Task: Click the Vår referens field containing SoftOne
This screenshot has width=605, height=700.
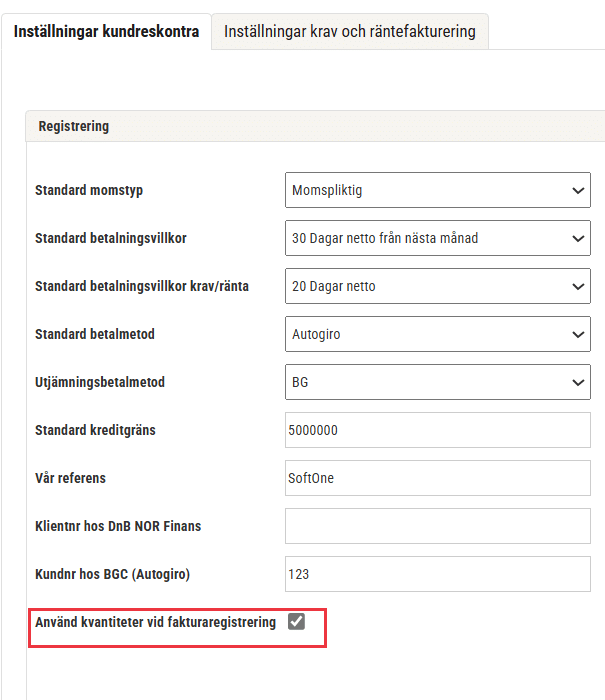Action: (438, 478)
